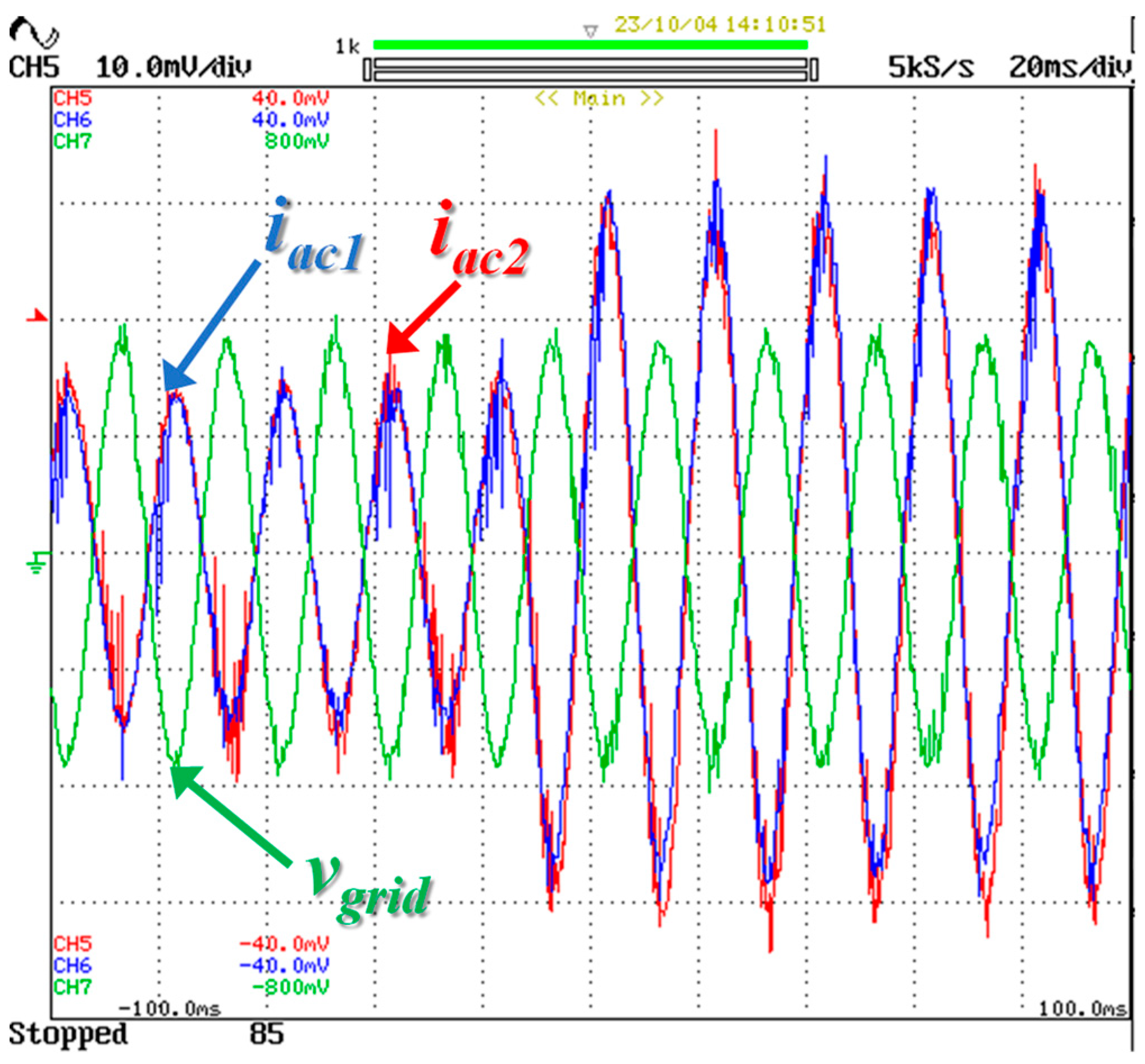Screen dimensions: 1145x1064
Task: Click the green vgrid arrow annotation
Action: (x=231, y=816)
